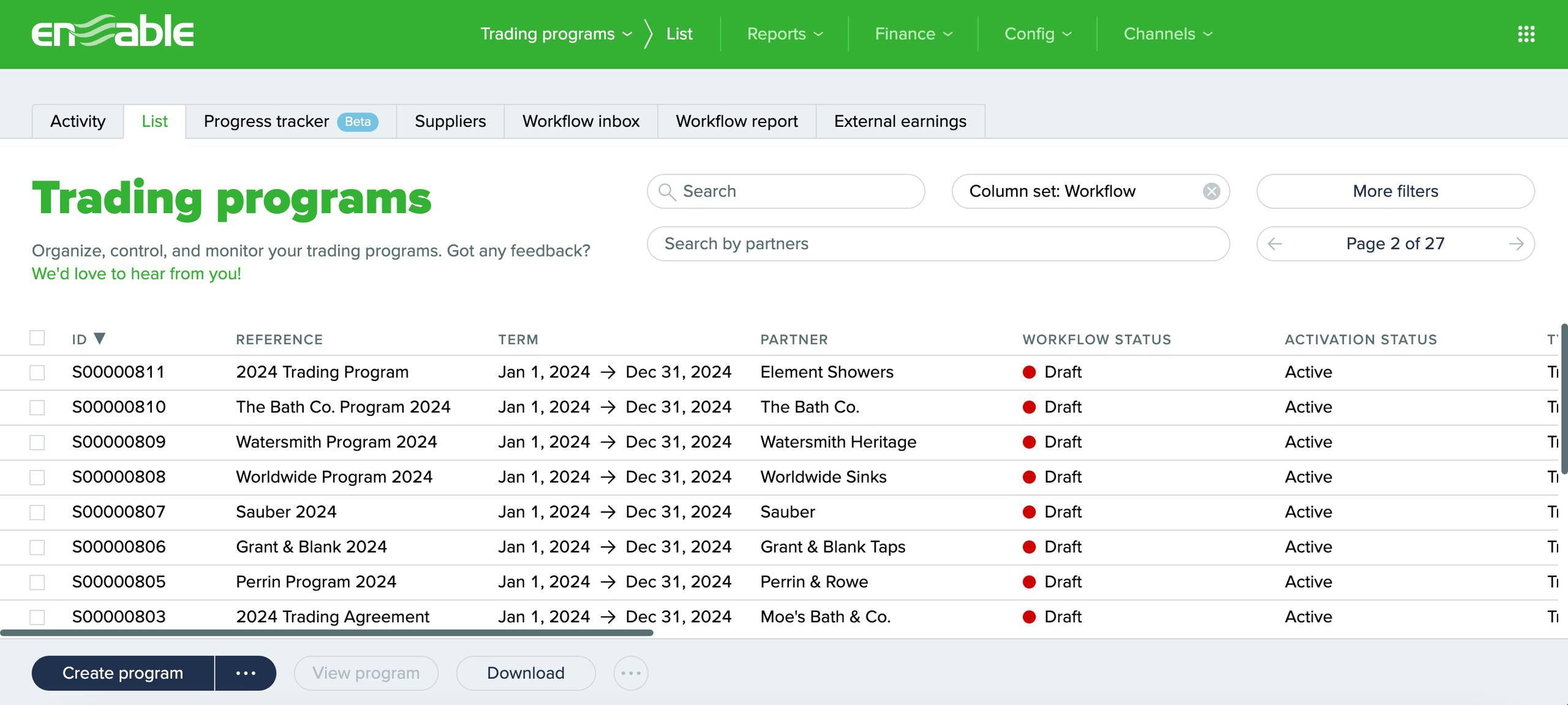Expand the Trading programs menu

point(556,34)
